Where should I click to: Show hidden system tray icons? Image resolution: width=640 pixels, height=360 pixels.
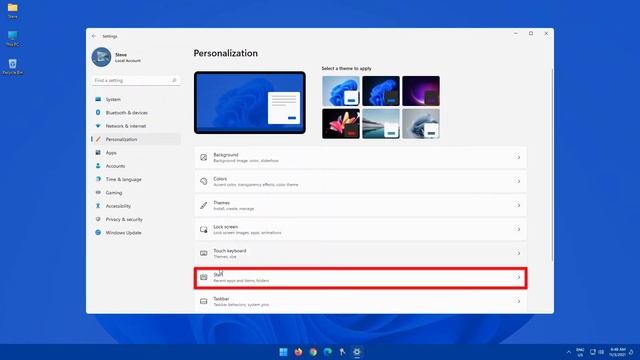(569, 352)
